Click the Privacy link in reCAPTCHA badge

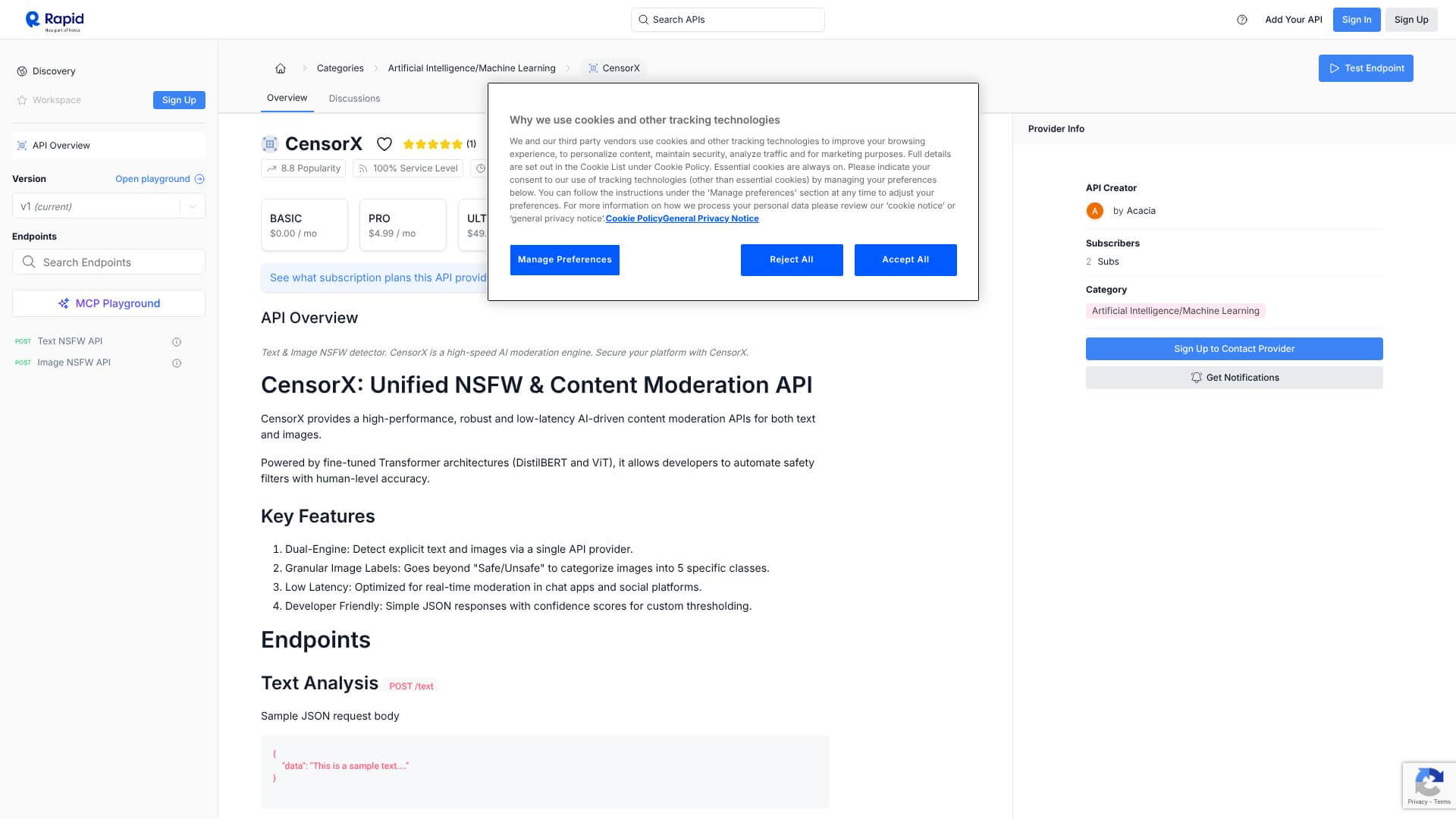[1417, 802]
